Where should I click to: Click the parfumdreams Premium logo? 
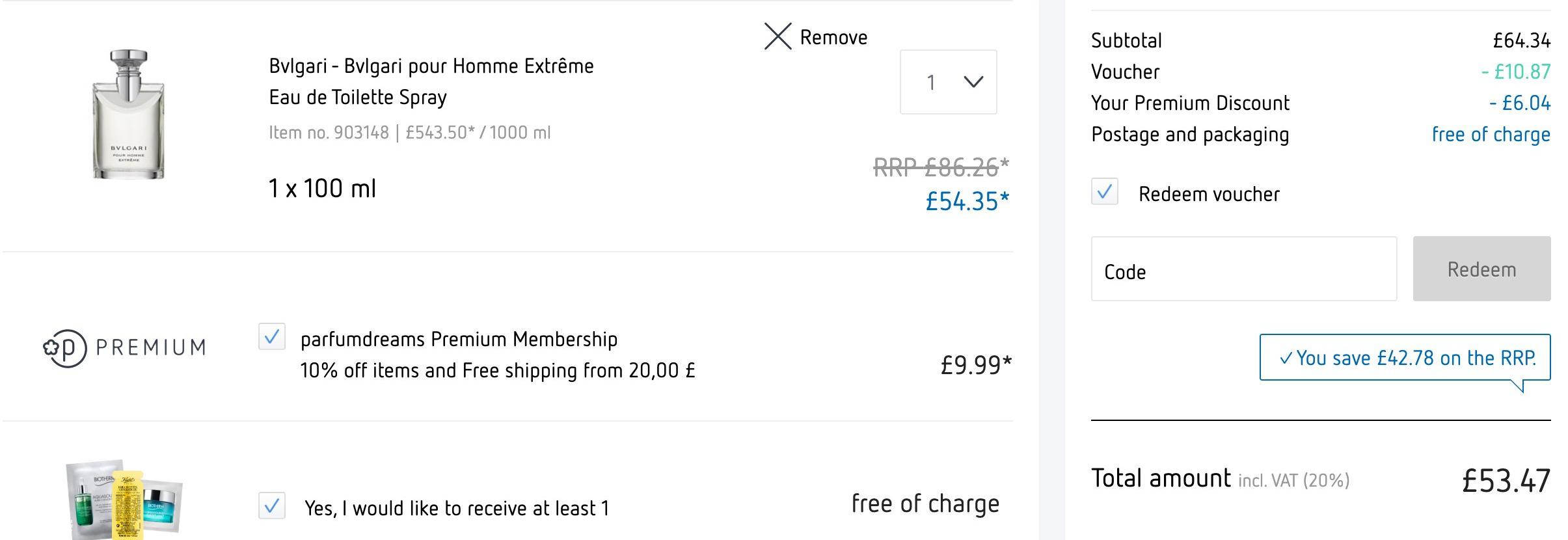(x=124, y=348)
